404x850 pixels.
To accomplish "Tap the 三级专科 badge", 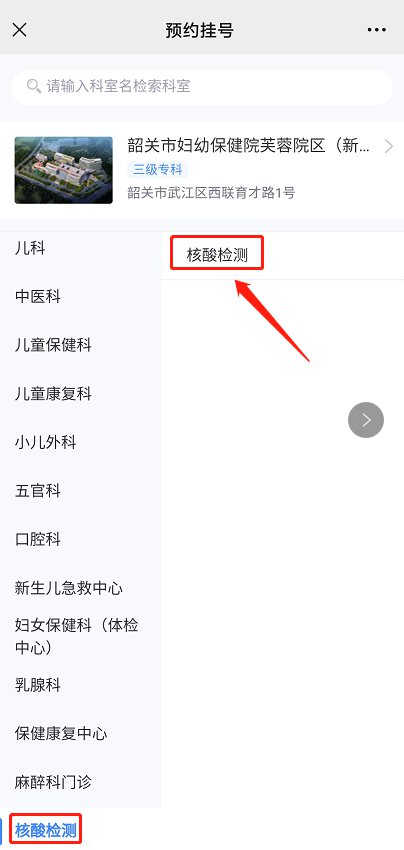I will point(158,170).
